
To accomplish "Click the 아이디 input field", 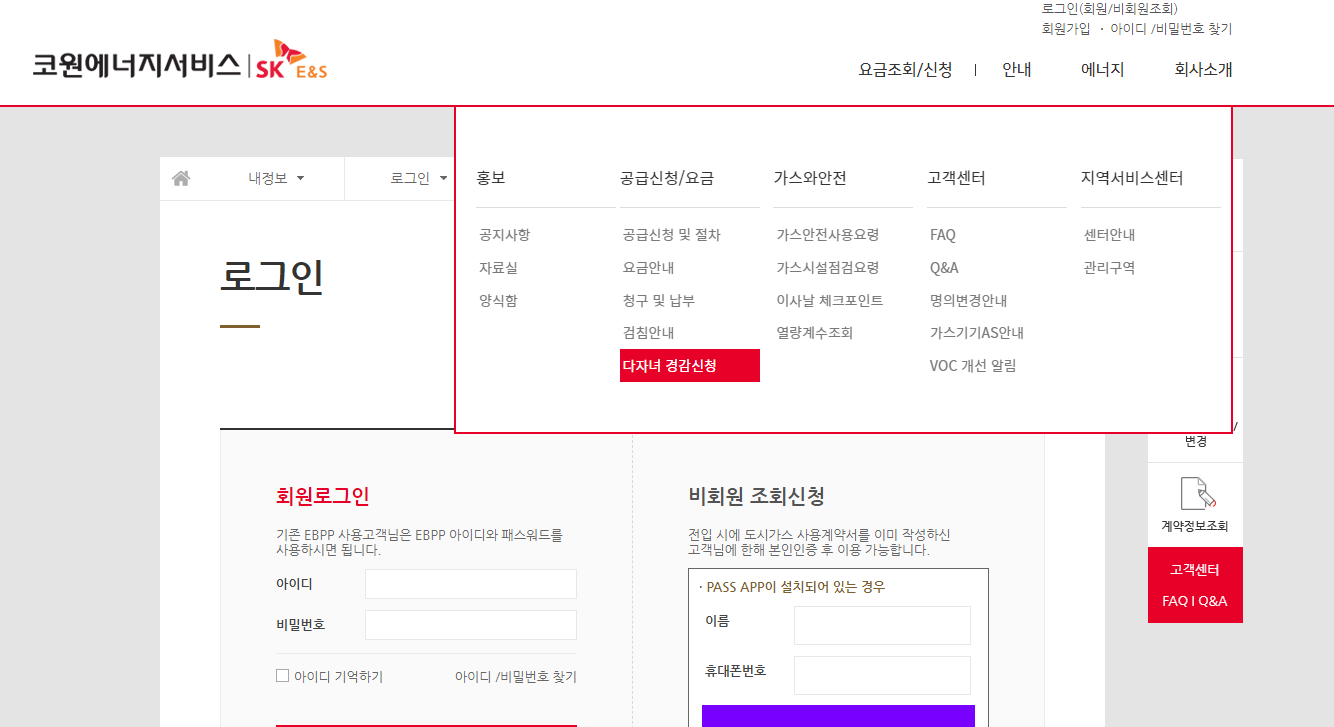I will 470,583.
